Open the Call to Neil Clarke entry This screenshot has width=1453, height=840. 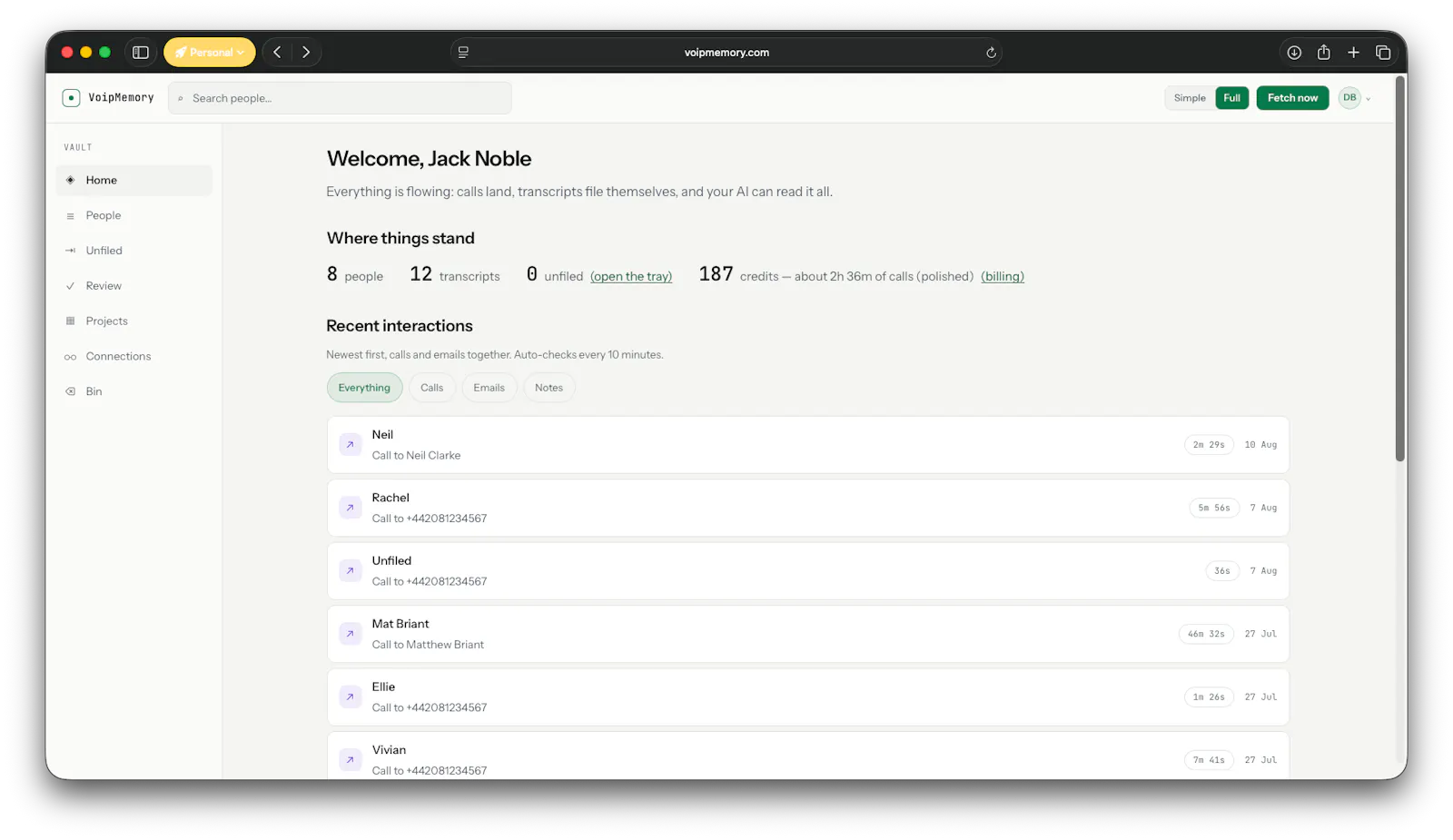click(x=807, y=445)
